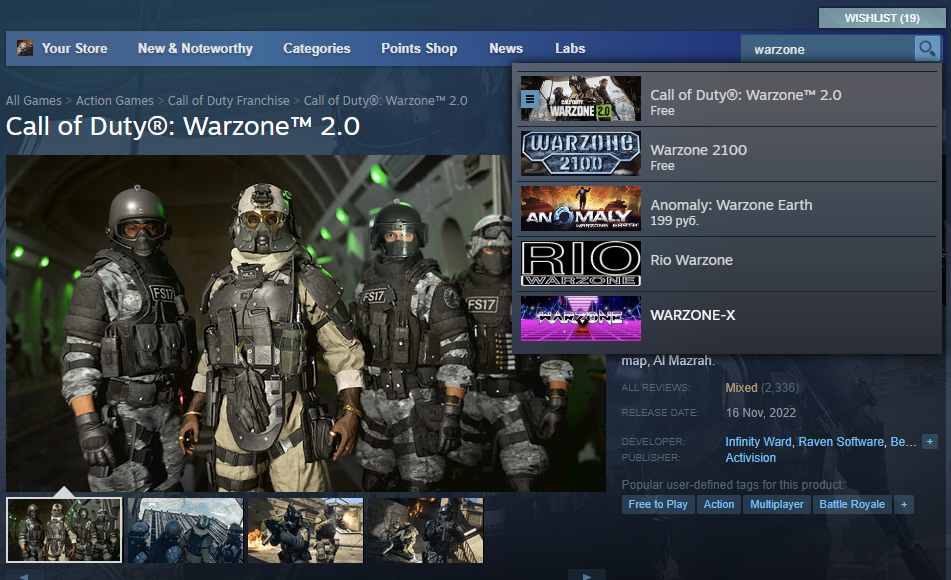
Task: Open the Labs menu item
Action: [570, 48]
